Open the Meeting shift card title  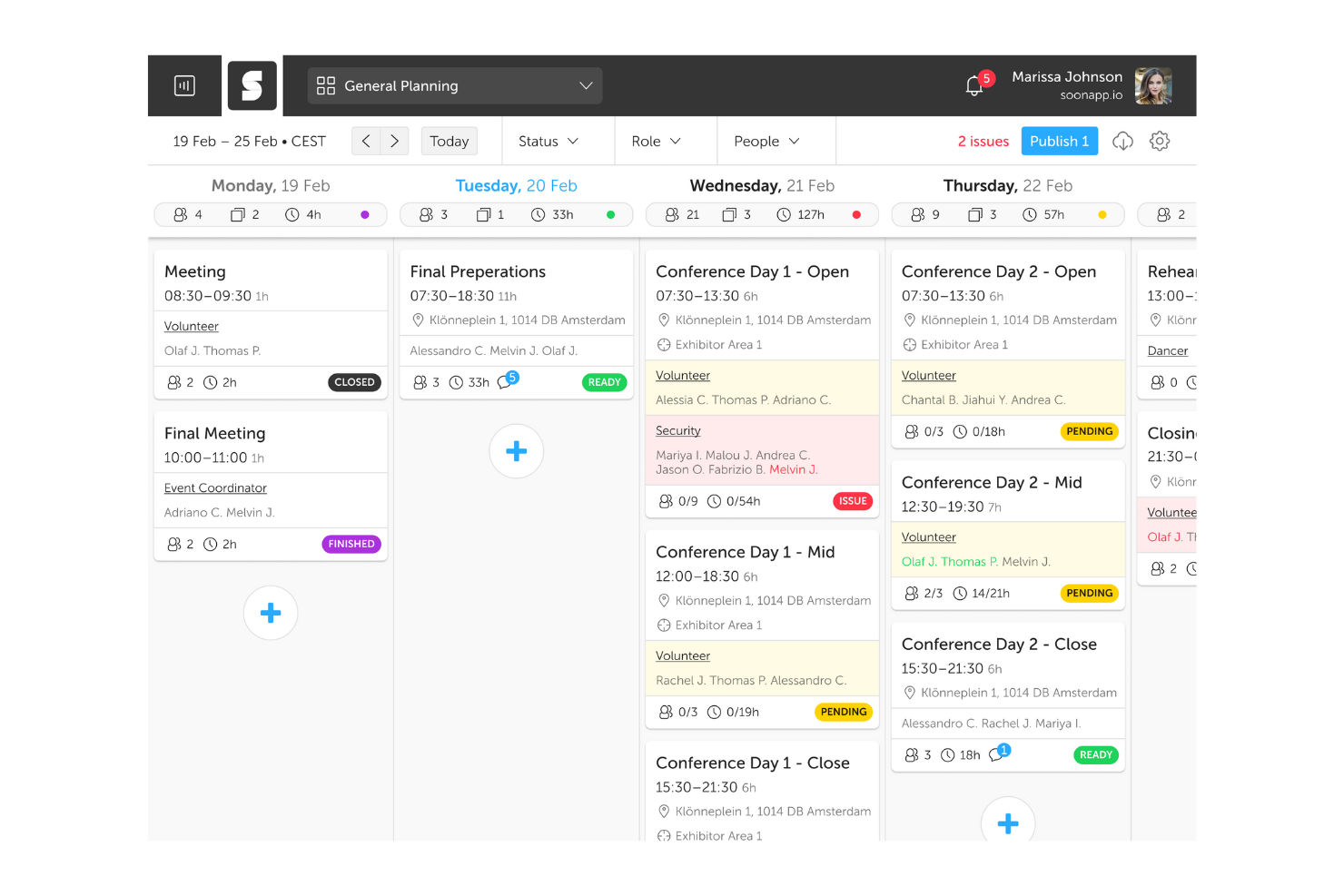click(x=195, y=271)
